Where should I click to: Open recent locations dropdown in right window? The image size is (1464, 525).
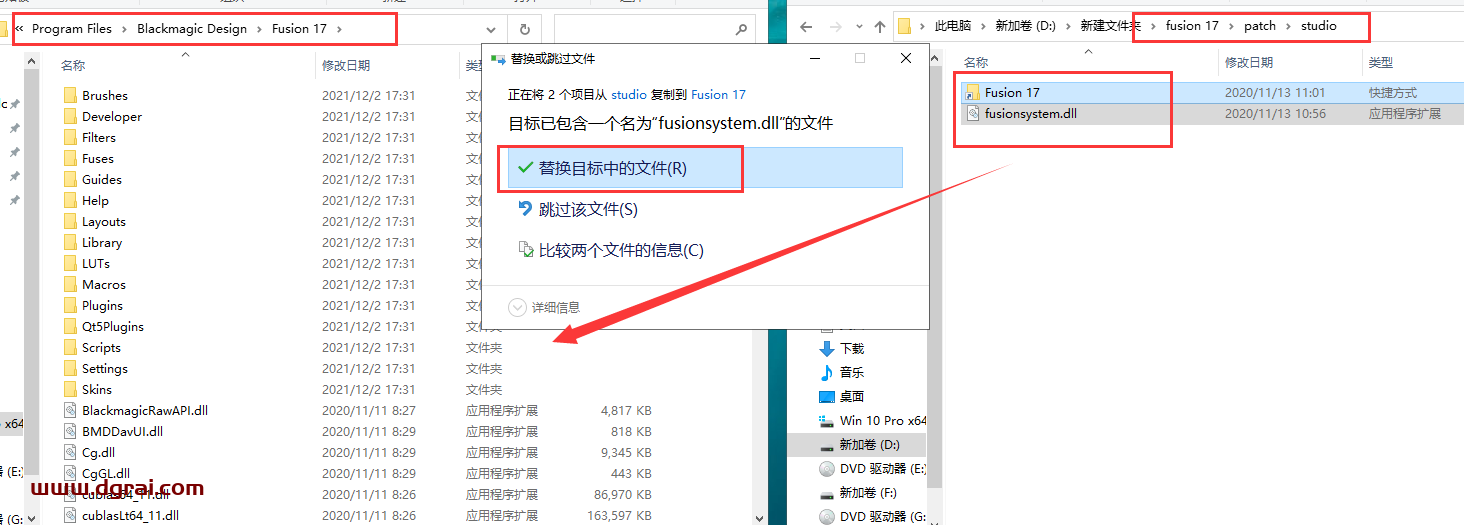(x=859, y=27)
